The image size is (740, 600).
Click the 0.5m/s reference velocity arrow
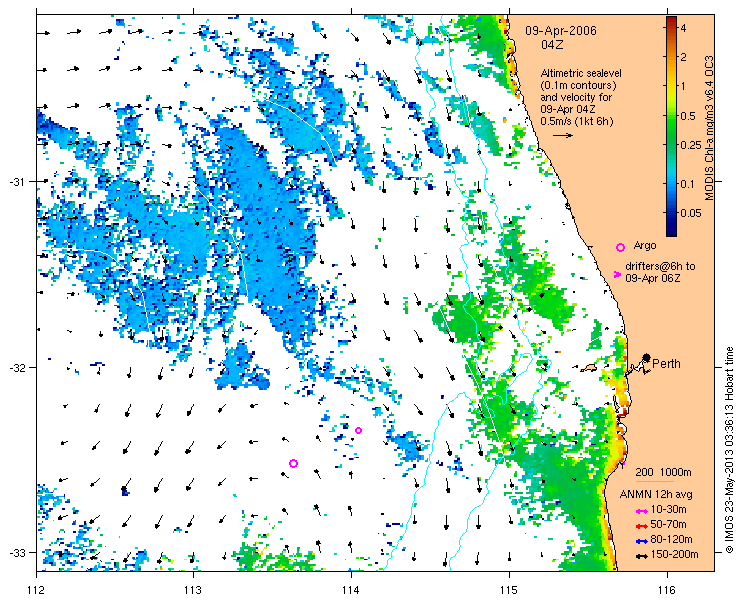coord(563,135)
